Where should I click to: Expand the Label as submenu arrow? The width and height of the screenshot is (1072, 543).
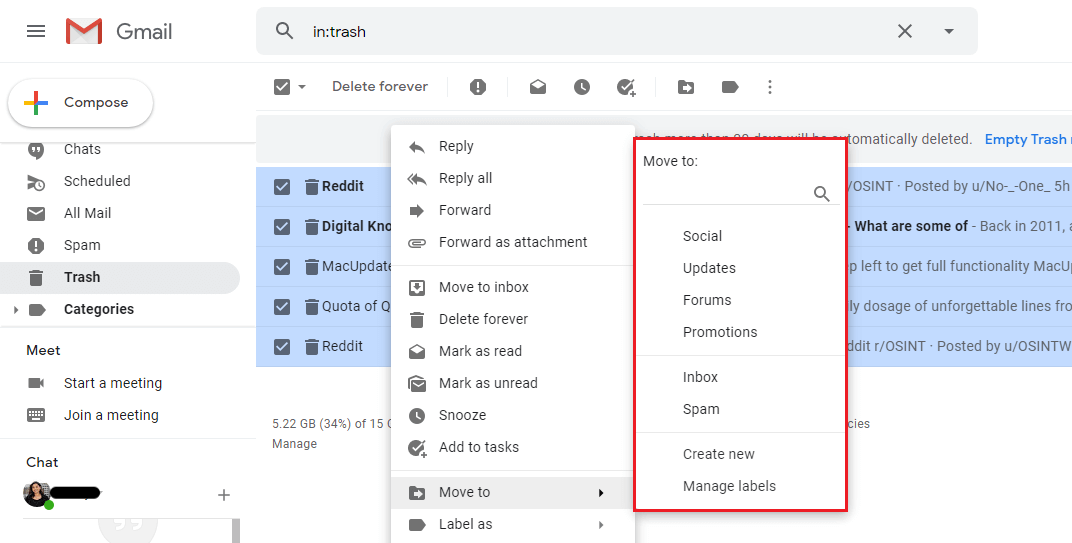601,525
